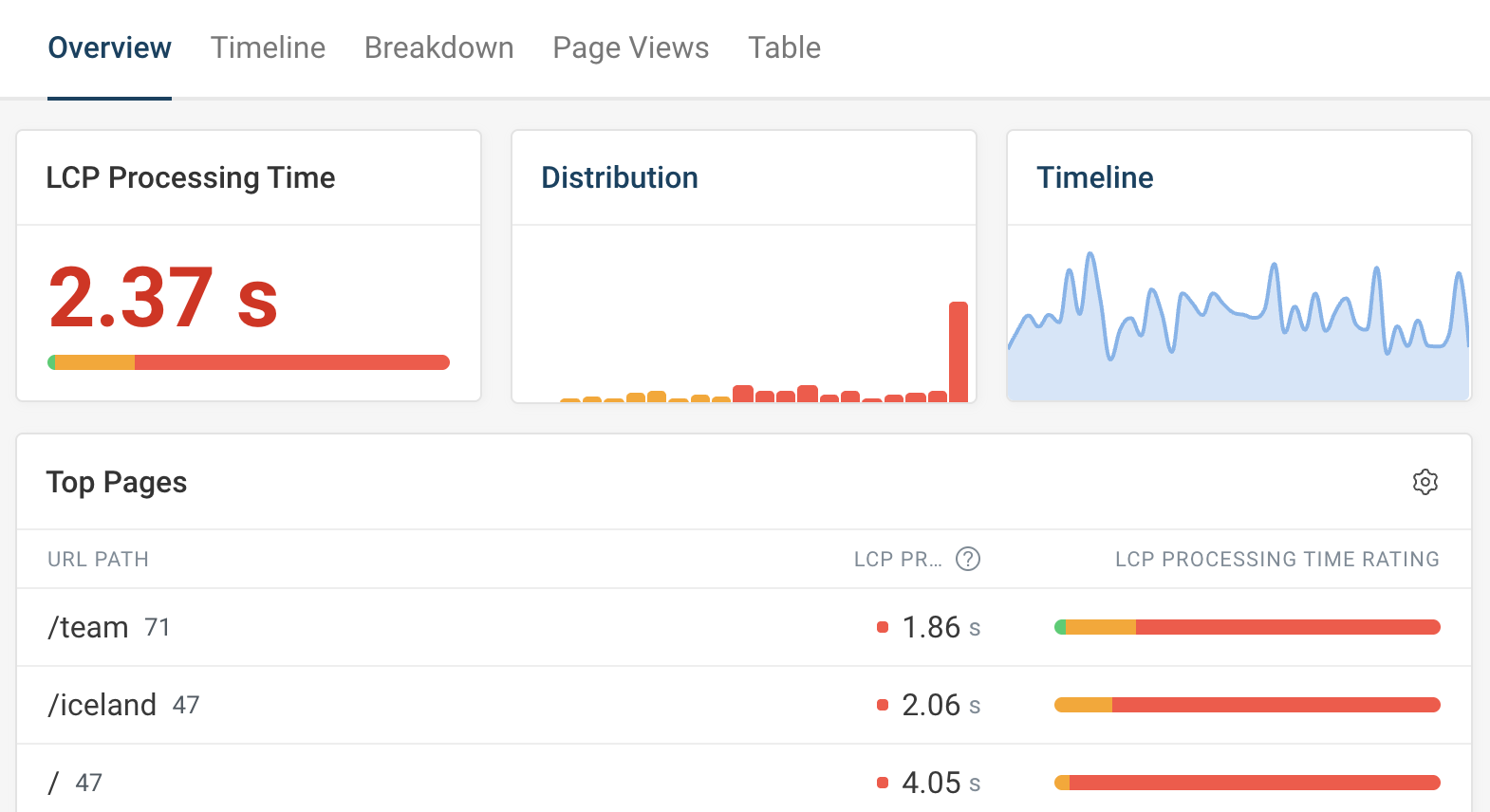
Task: Open the /iceland page row
Action: (744, 705)
